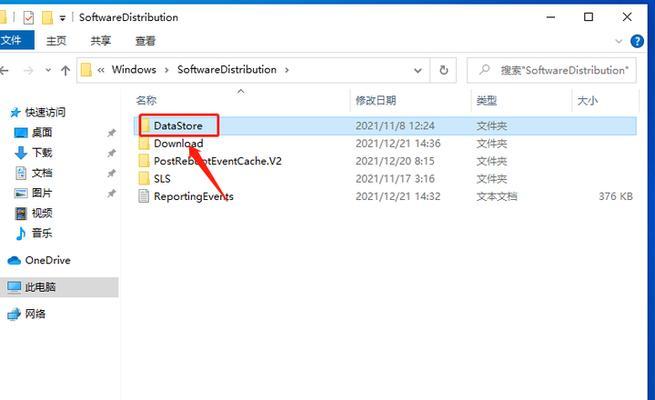Expand the hidden path breadcrumb chevrons
The image size is (655, 400).
pos(101,70)
